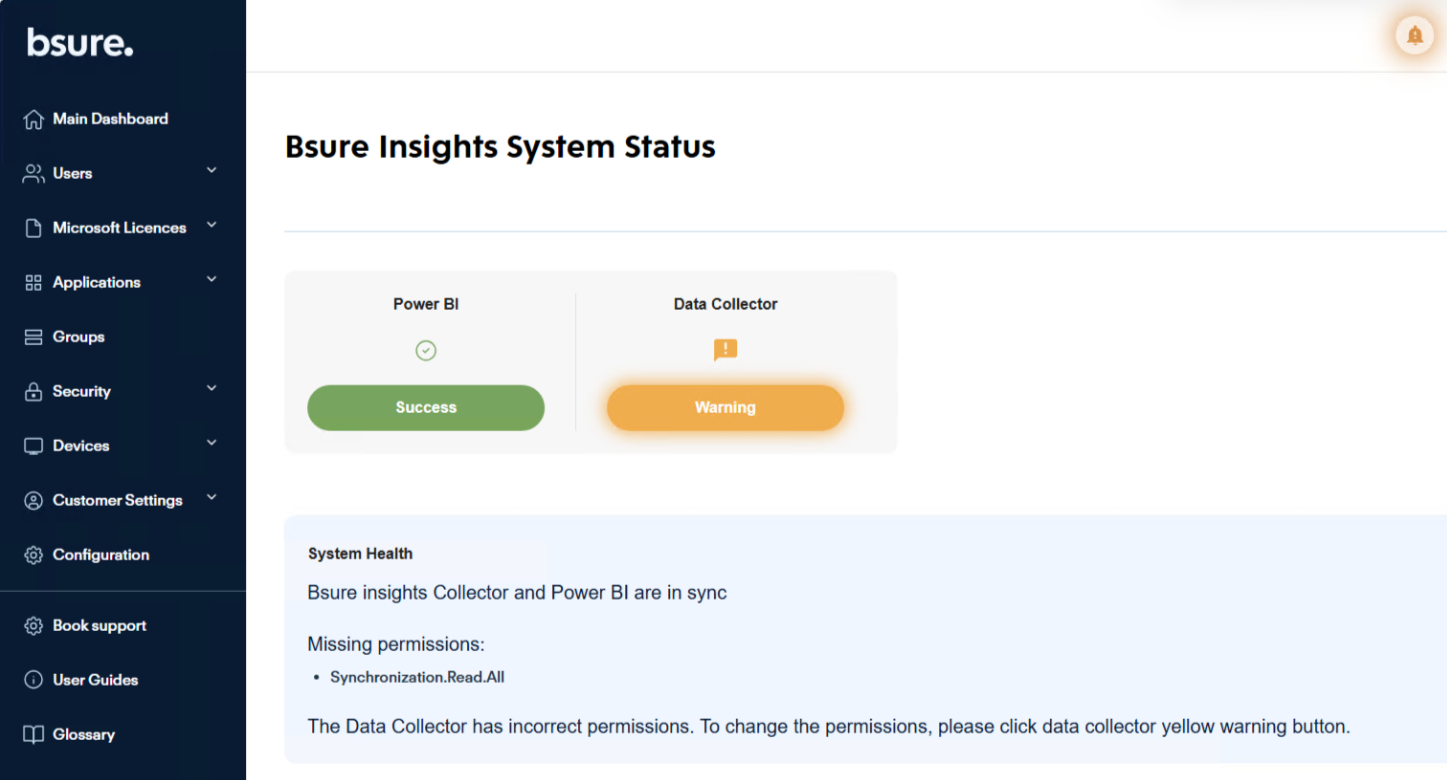
Task: Click the Groups icon in sidebar
Action: click(34, 337)
